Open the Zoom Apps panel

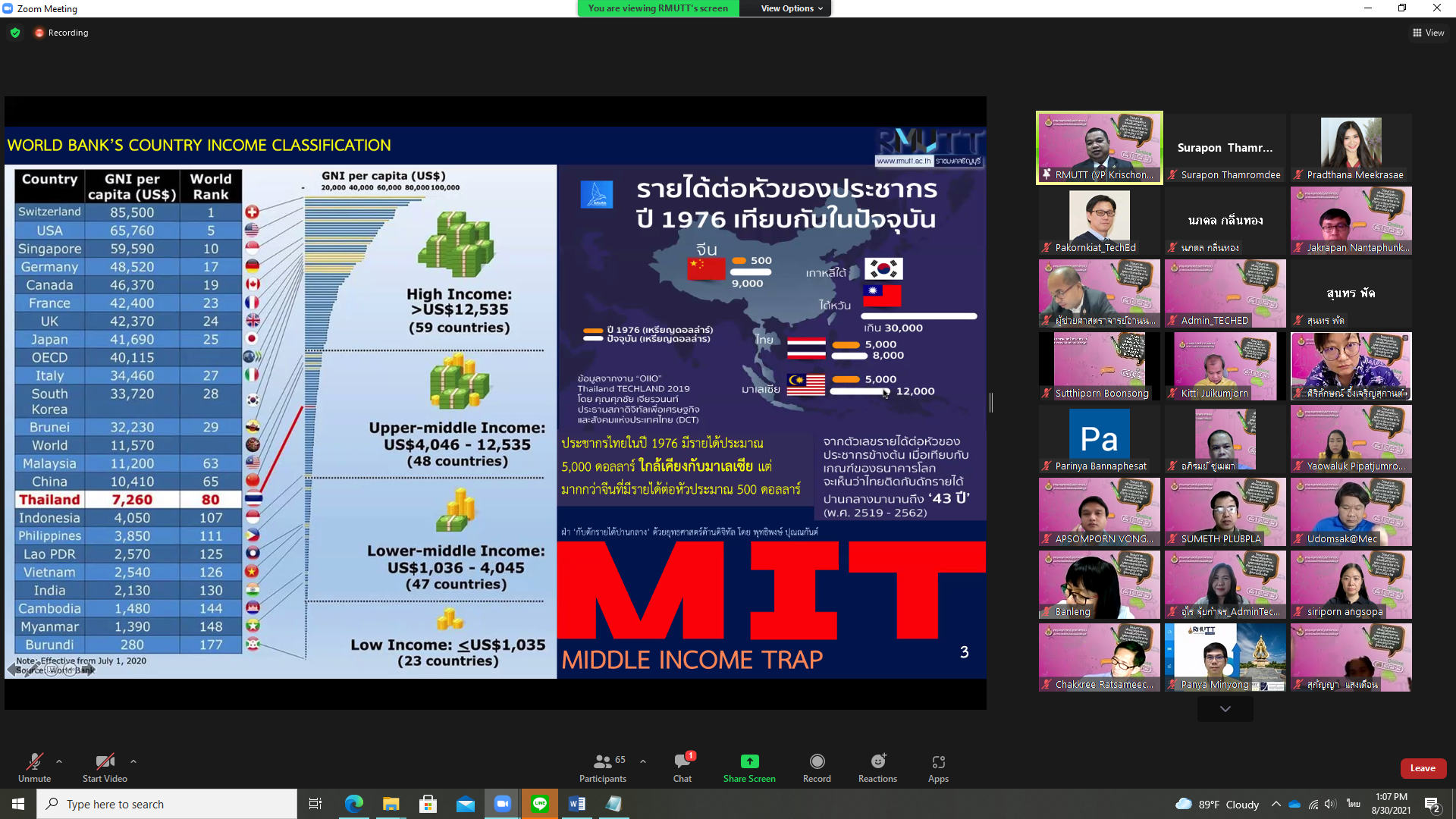pos(938,767)
